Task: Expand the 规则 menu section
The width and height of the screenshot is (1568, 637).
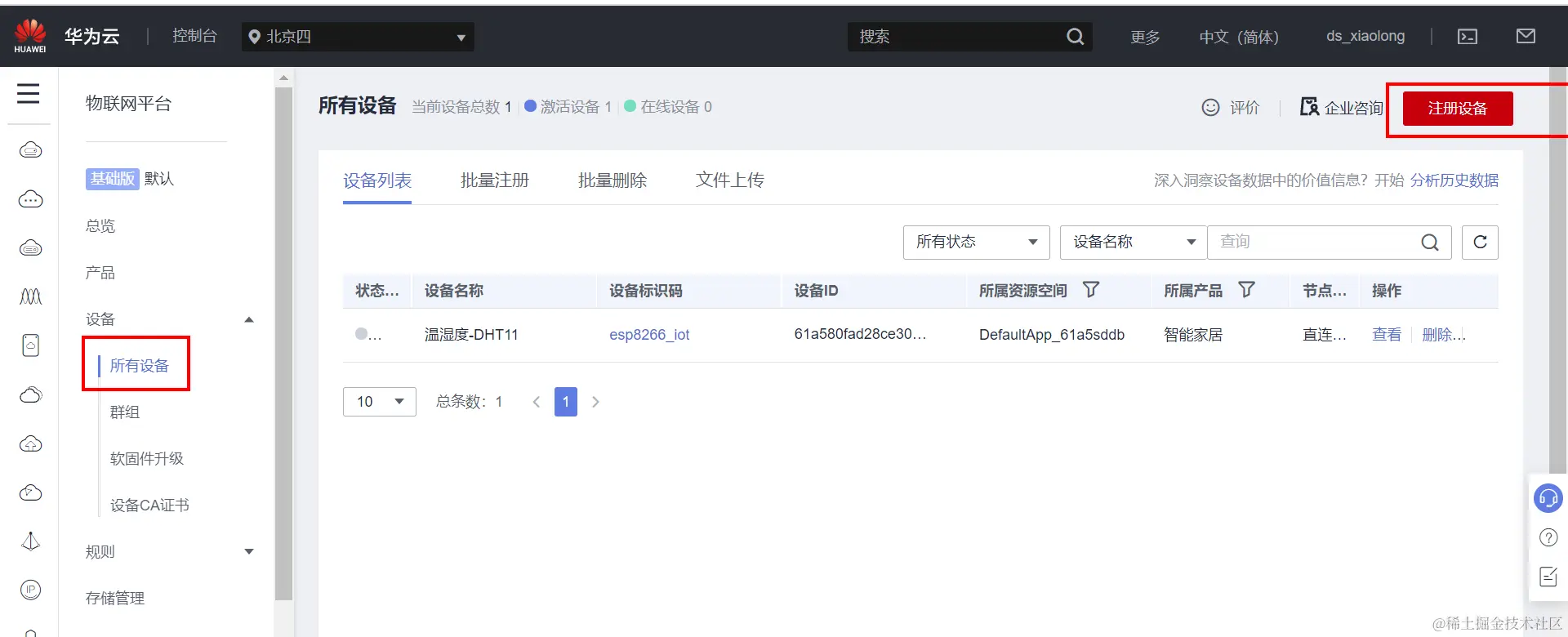Action: (249, 552)
